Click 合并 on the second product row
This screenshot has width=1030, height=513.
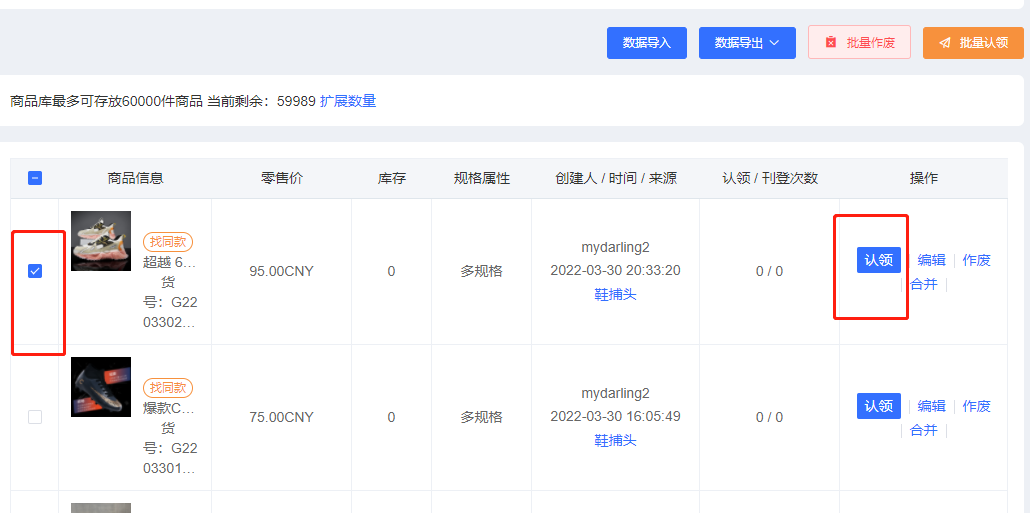(924, 430)
